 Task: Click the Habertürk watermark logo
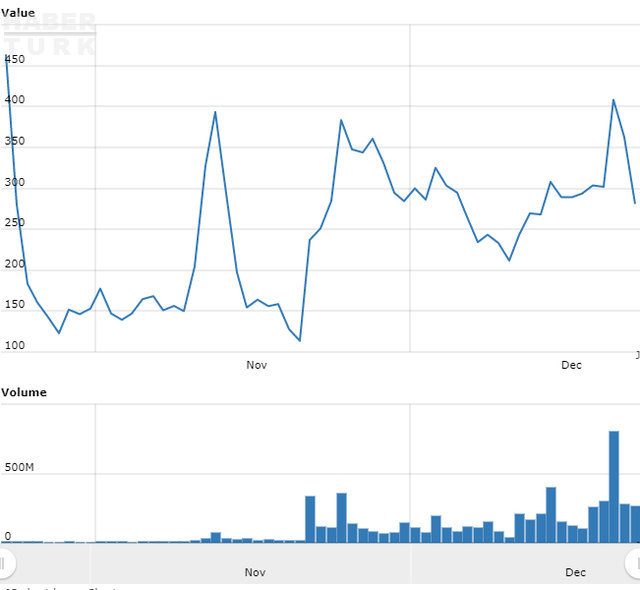click(x=50, y=34)
